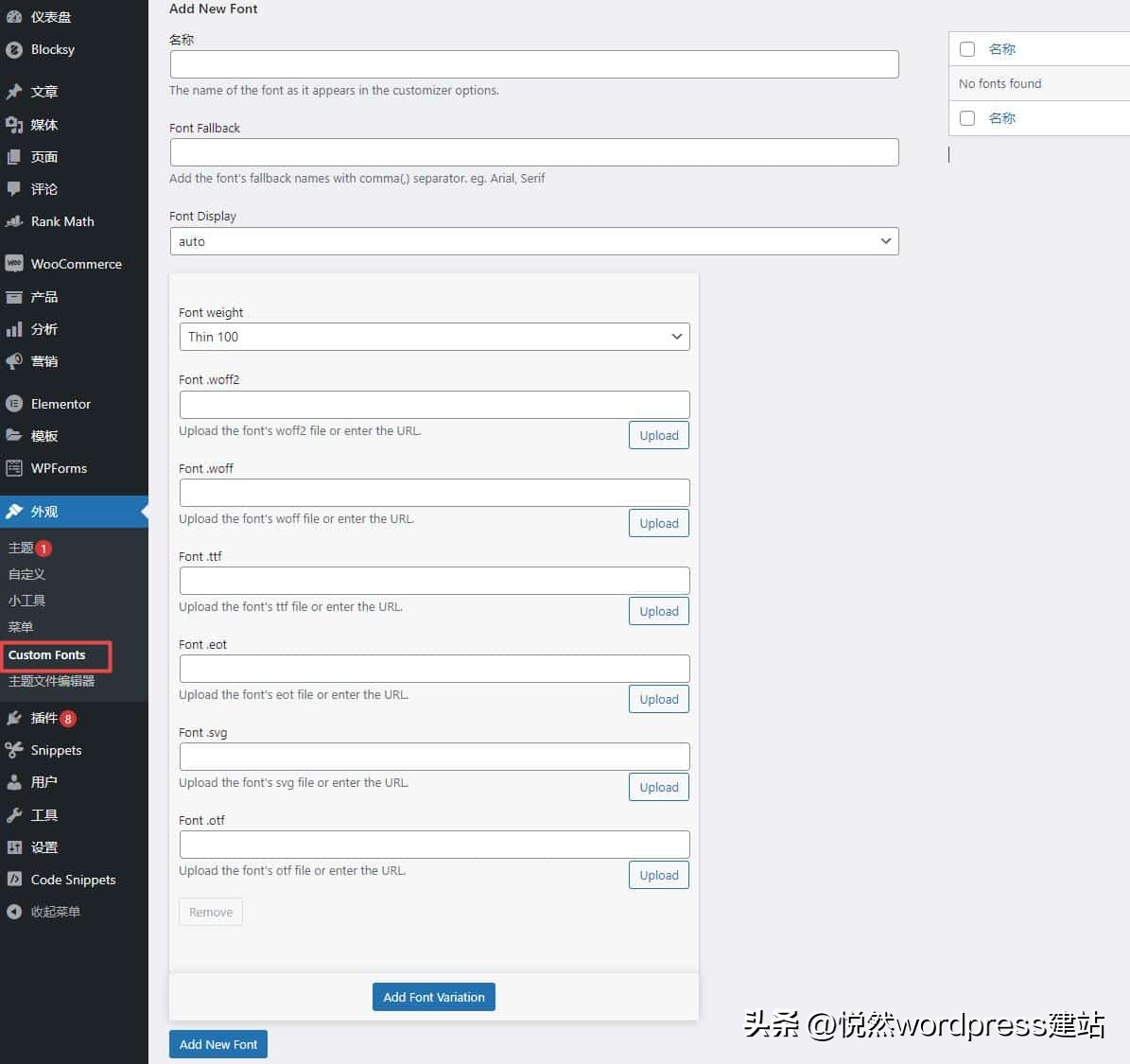The height and width of the screenshot is (1064, 1130).
Task: Click the WooCommerce sidebar icon
Action: click(15, 263)
